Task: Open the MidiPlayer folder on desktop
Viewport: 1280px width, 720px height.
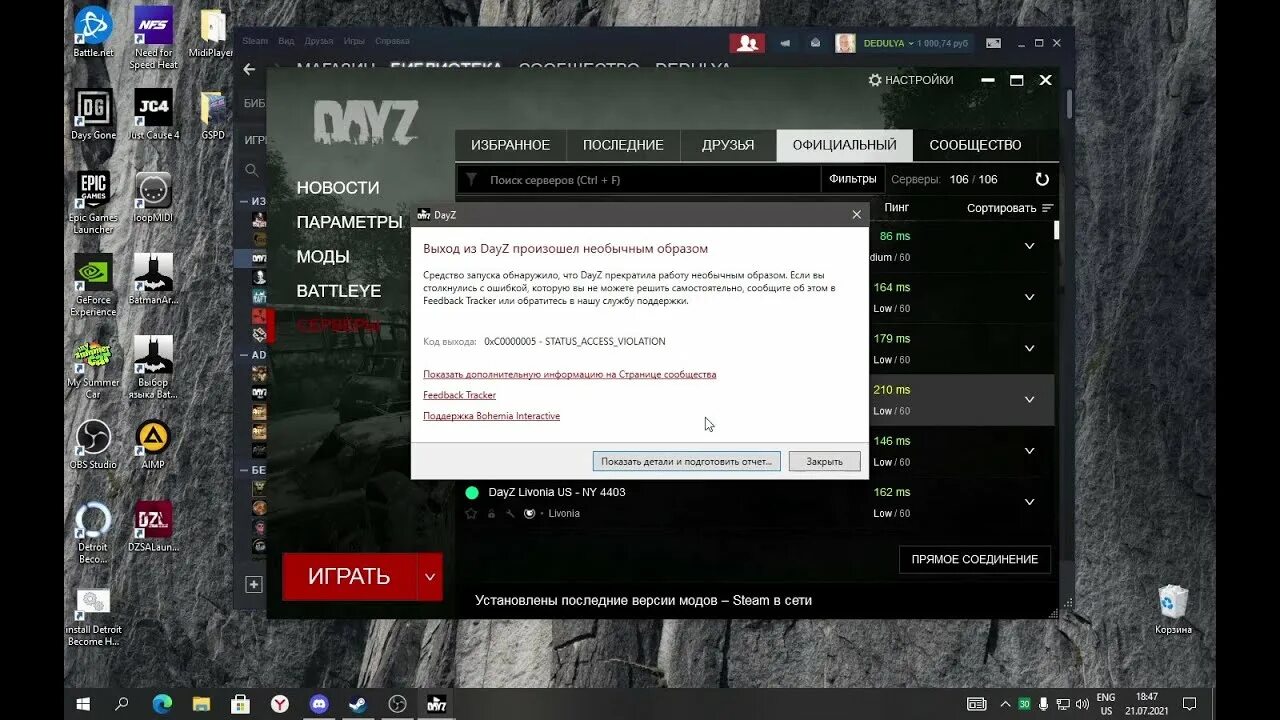Action: 212,31
